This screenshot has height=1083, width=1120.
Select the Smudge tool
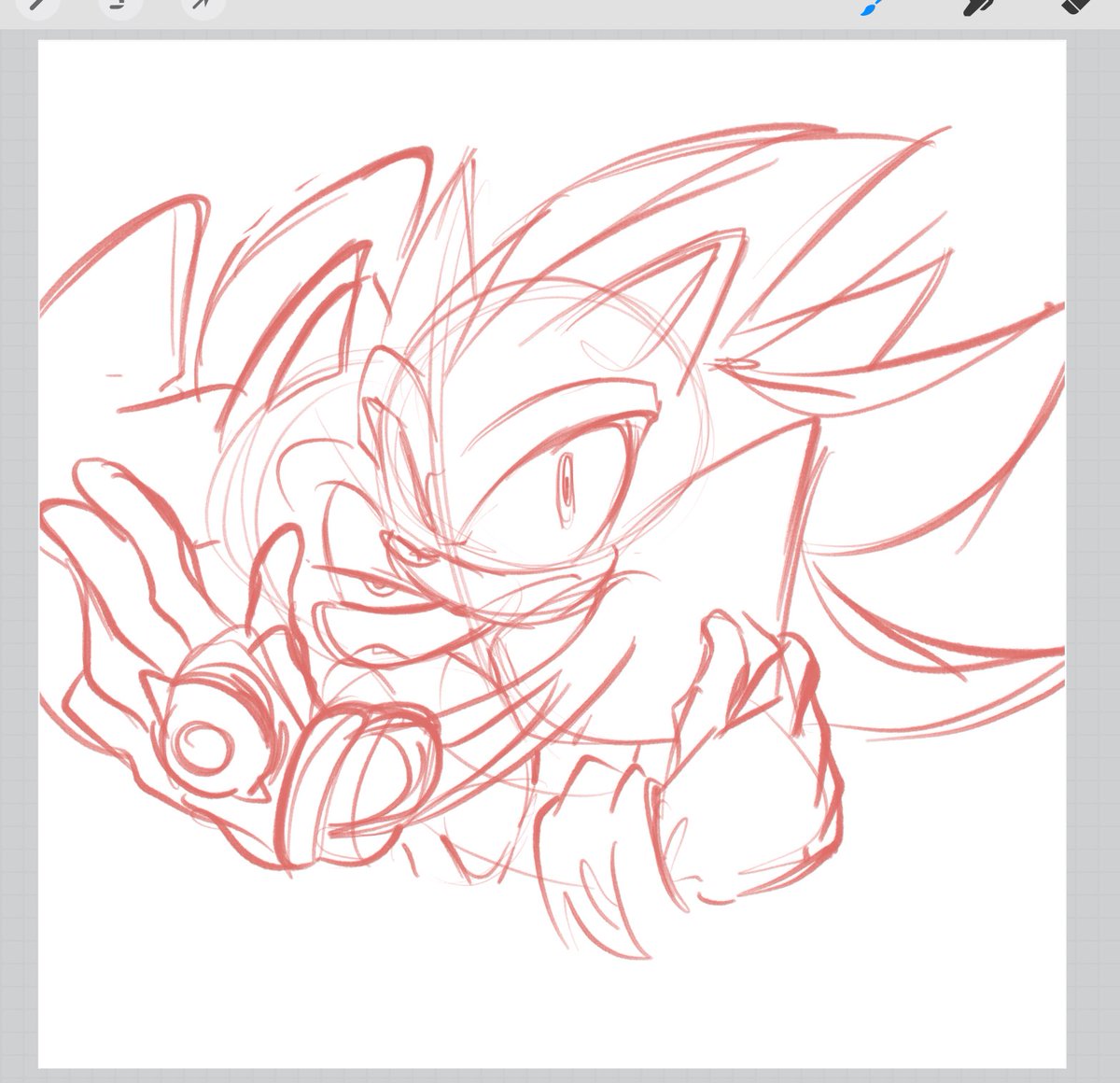(x=979, y=7)
